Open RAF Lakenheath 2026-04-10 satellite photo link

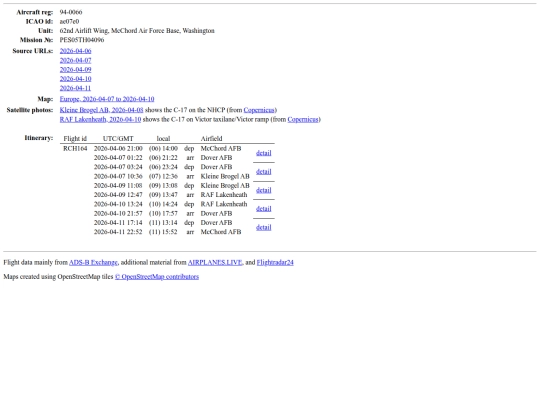pos(100,120)
